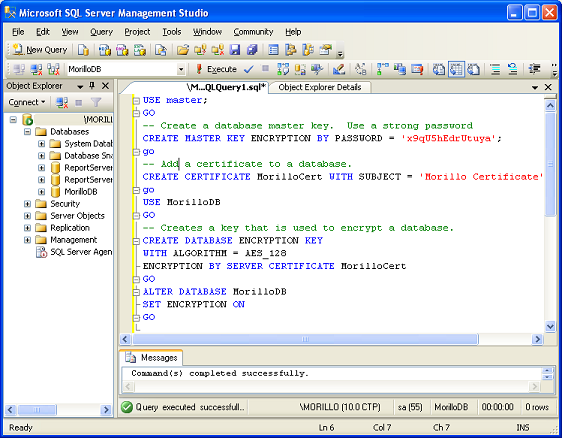The width and height of the screenshot is (562, 438).
Task: Start an Analysis Services XMLA Query
Action: pyautogui.click(x=139, y=50)
